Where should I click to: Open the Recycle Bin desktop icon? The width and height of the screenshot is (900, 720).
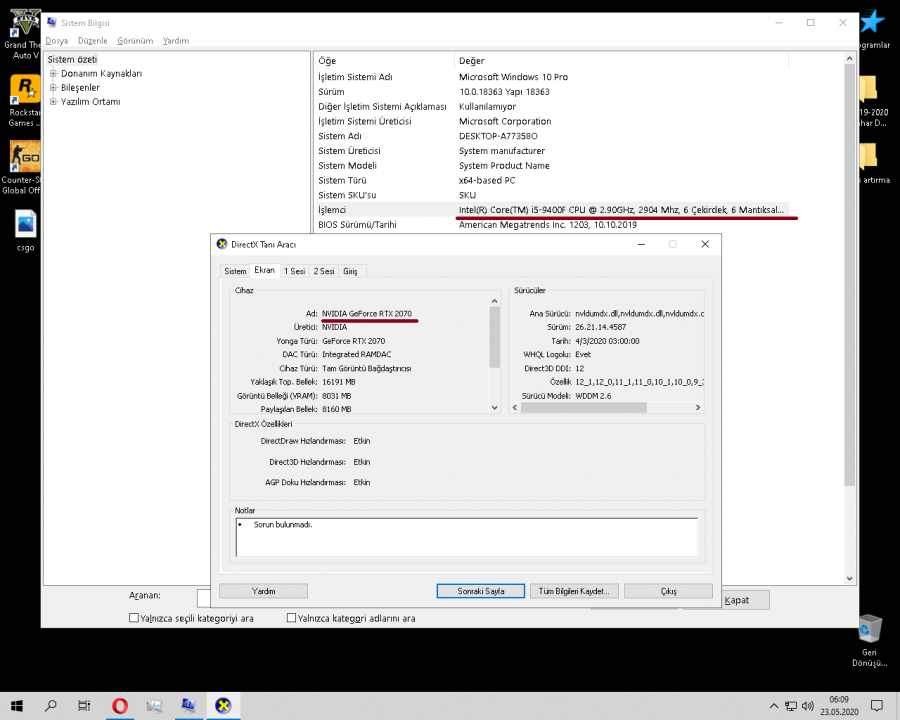click(870, 640)
